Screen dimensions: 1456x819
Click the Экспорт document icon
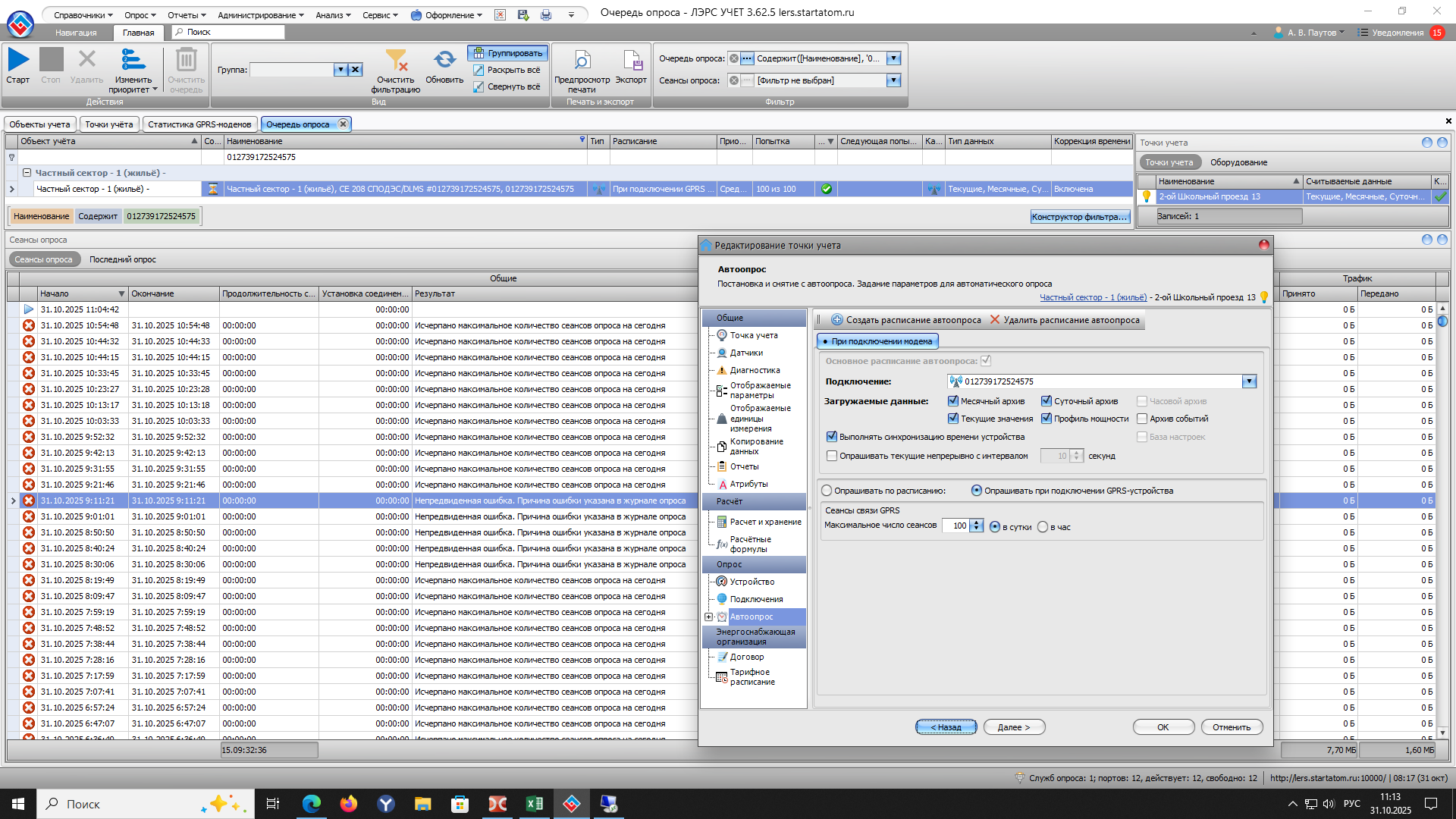631,60
